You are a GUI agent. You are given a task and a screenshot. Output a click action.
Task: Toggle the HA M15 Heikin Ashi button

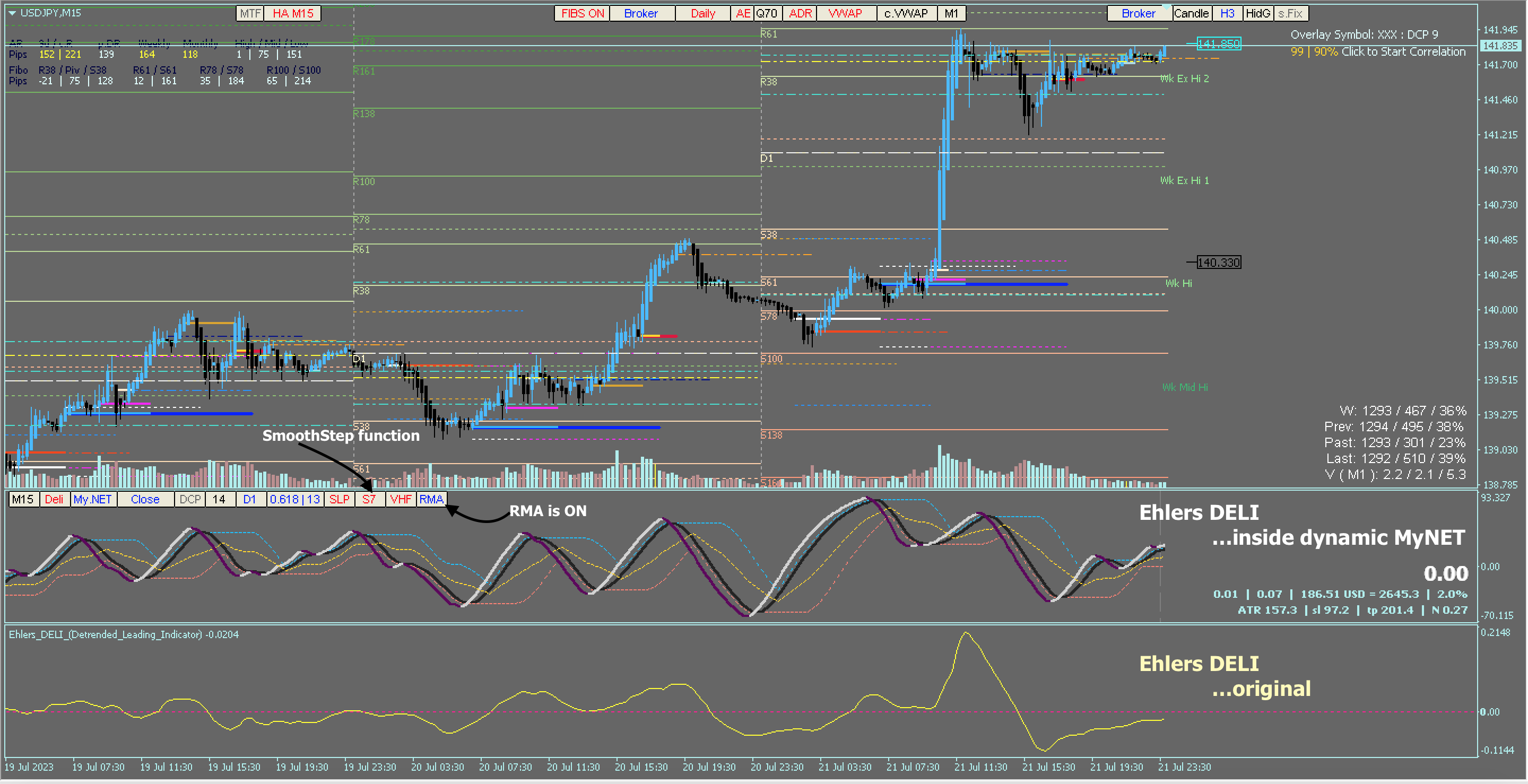[293, 13]
